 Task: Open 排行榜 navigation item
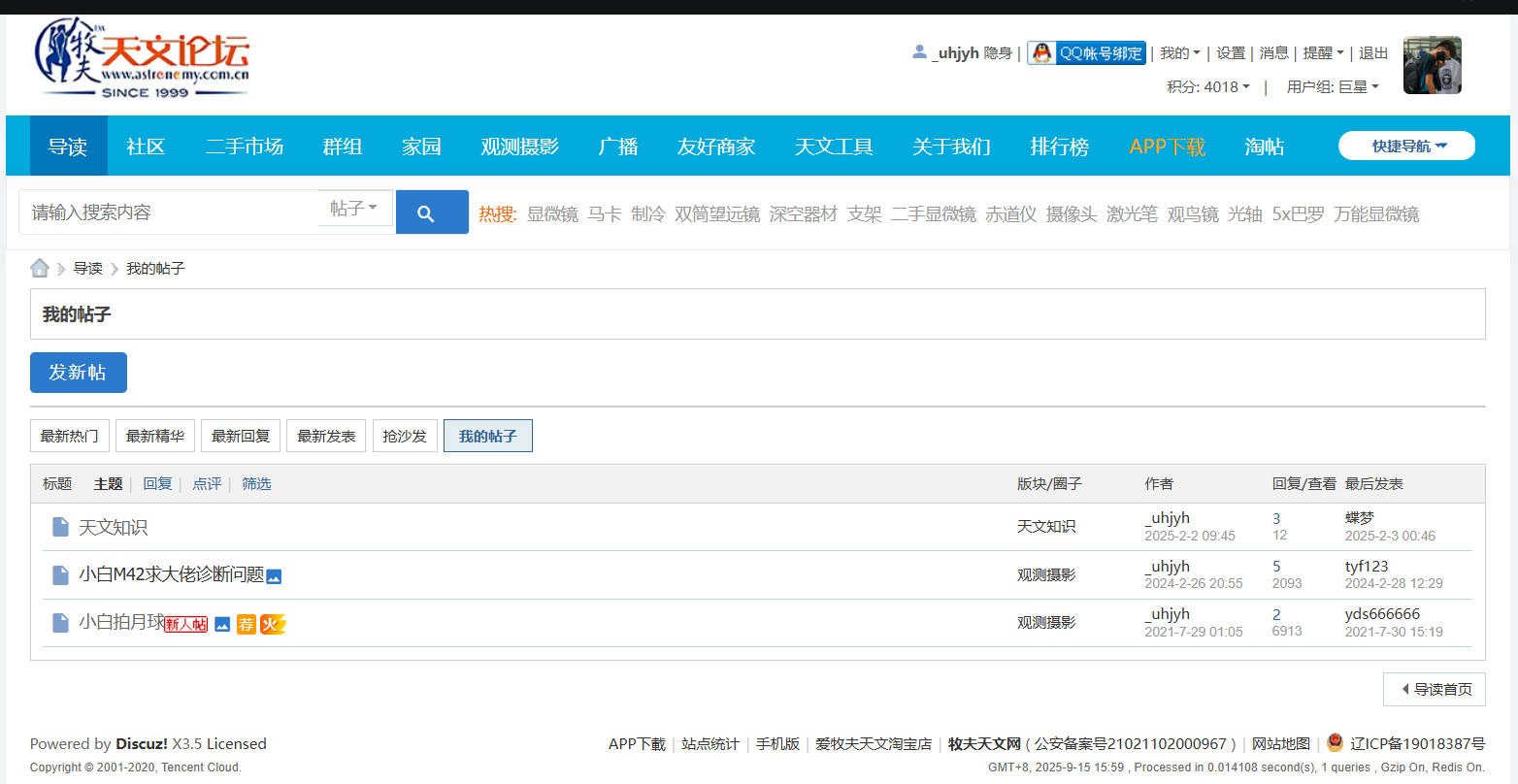(x=1060, y=147)
